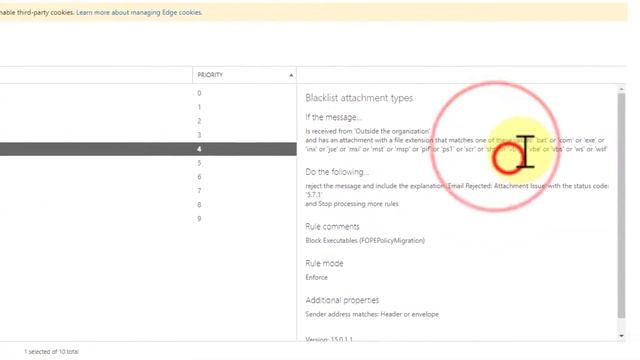
Task: Click the 'Rule mode' heading
Action: pos(324,263)
